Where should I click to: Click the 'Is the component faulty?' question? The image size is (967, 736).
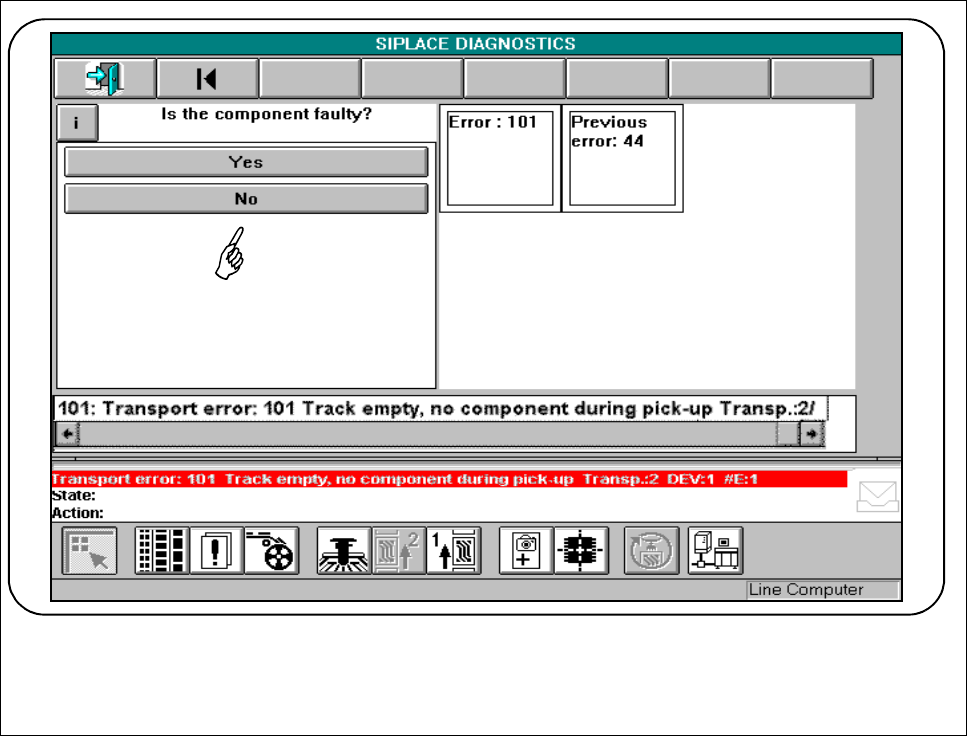point(266,114)
